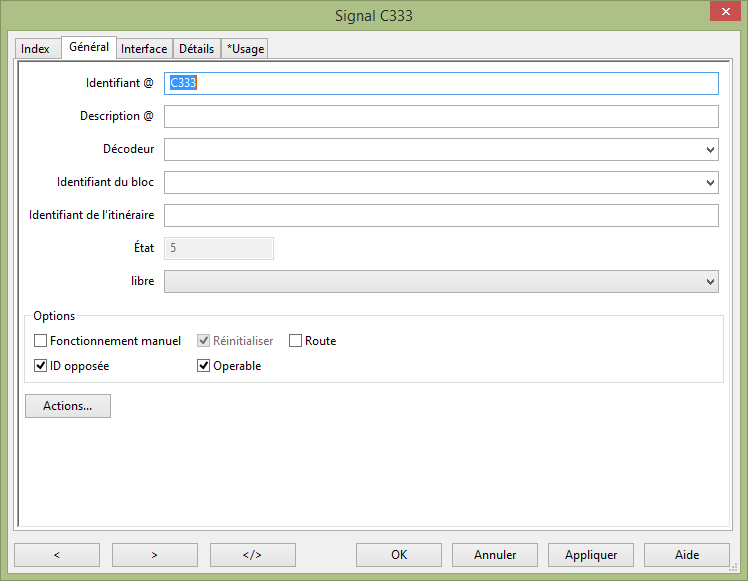Open the libre dropdown list
This screenshot has width=748, height=581.
(x=710, y=282)
